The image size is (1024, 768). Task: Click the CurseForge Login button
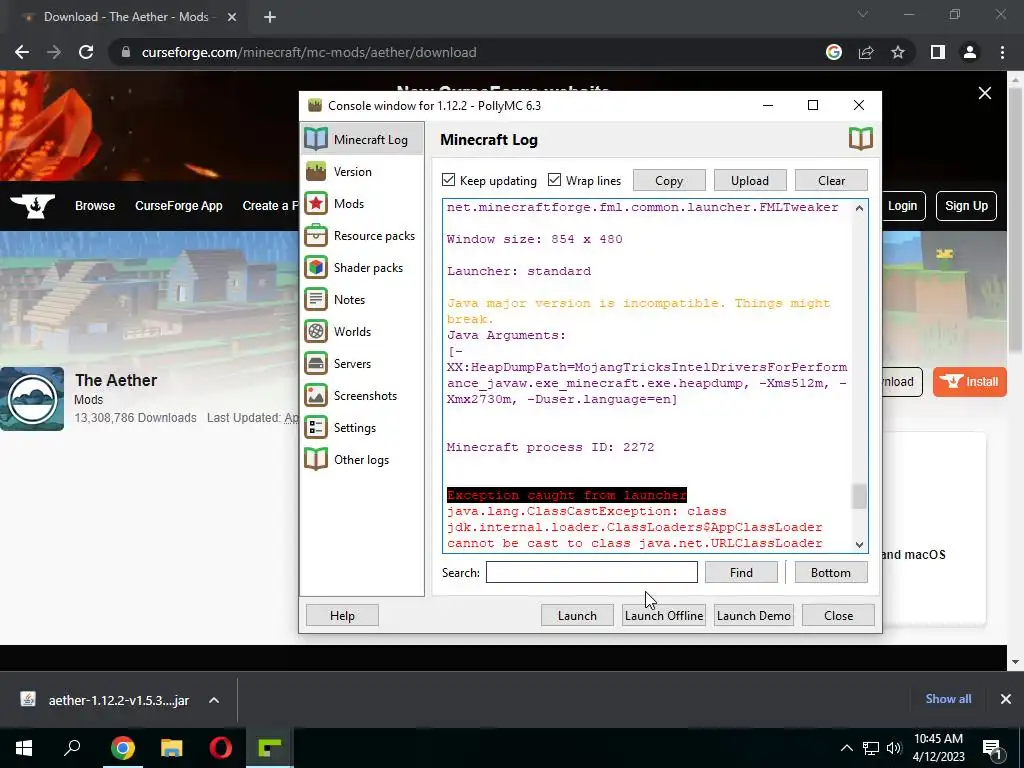tap(903, 206)
